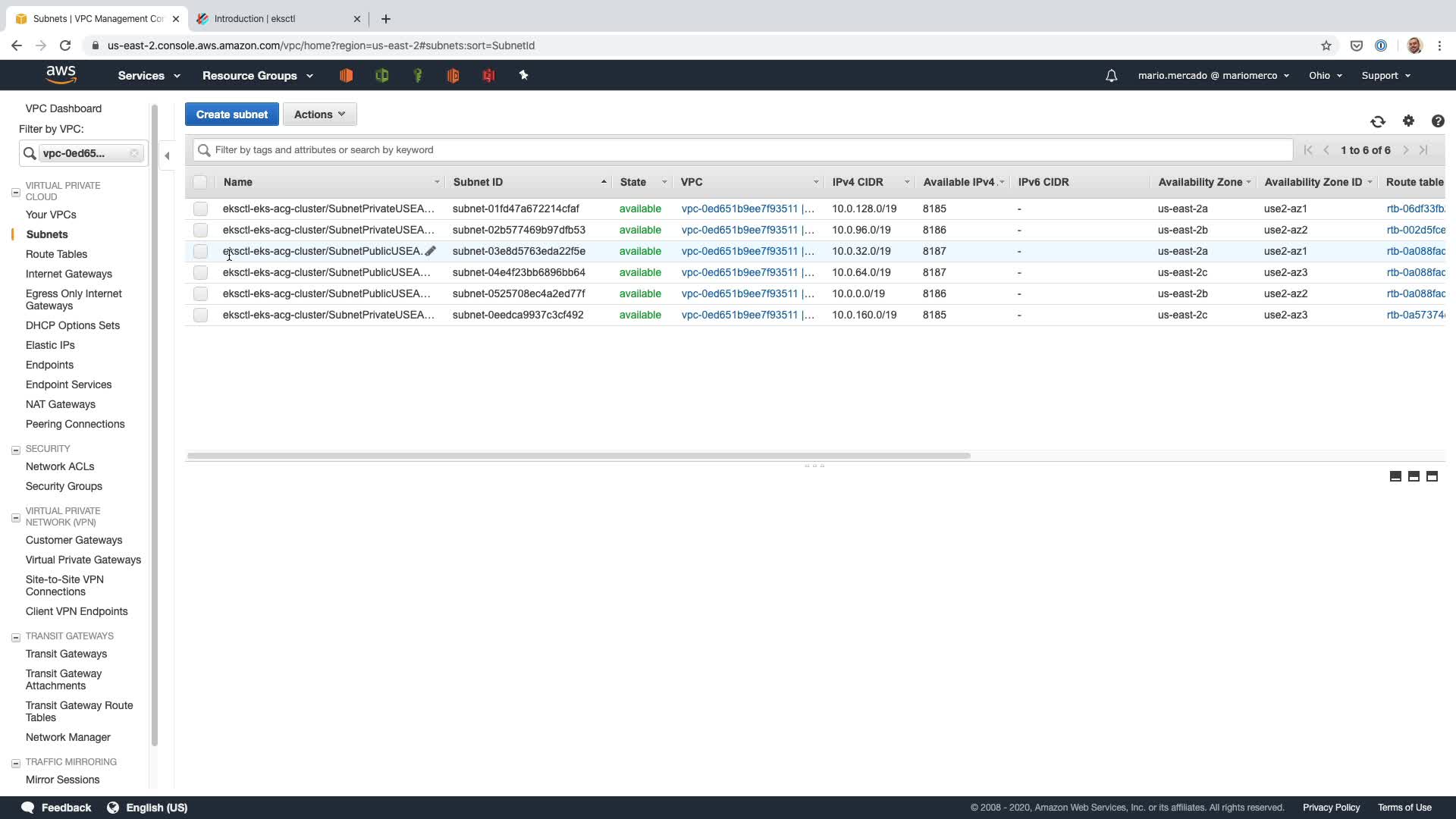Open the Actions dropdown
Image resolution: width=1456 pixels, height=819 pixels.
(x=319, y=115)
